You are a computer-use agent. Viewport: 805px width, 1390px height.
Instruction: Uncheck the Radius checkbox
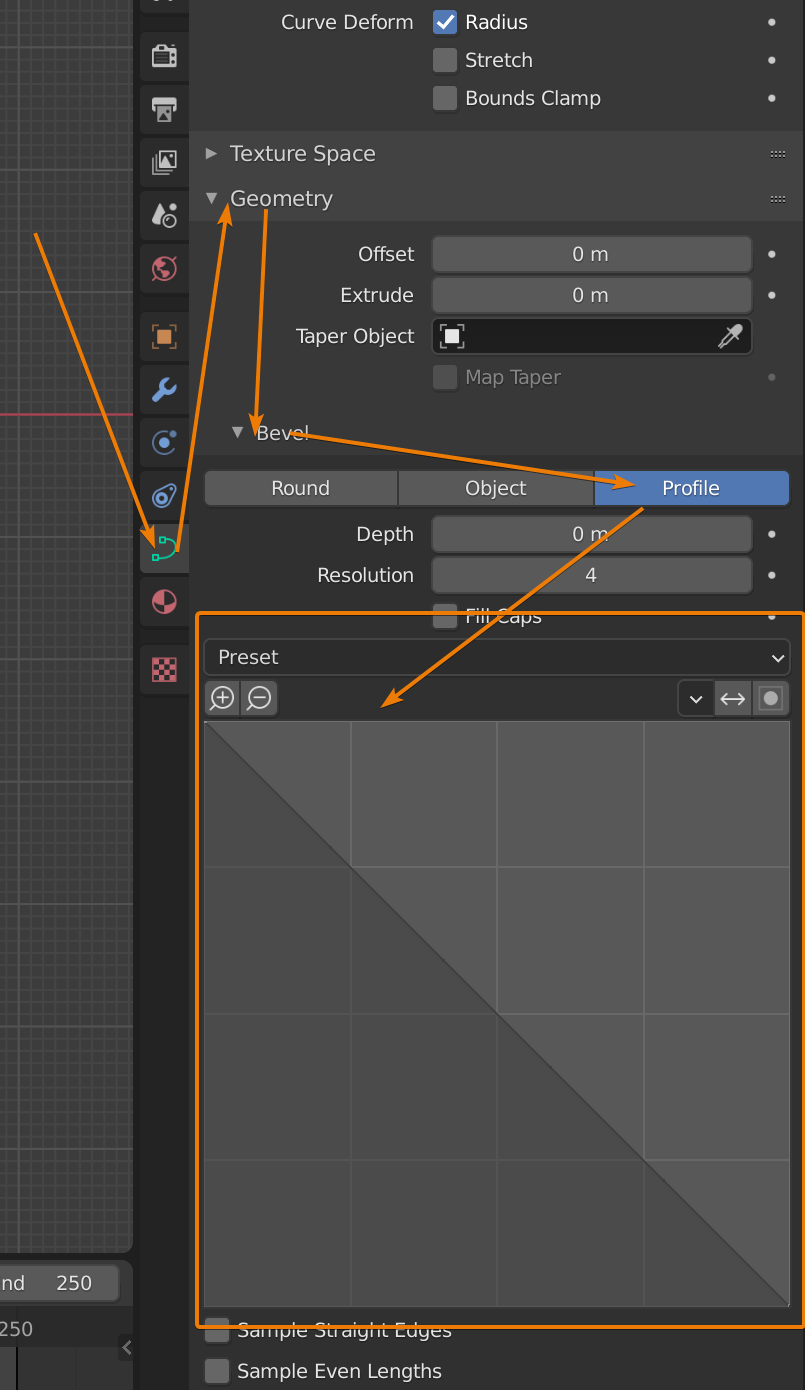pyautogui.click(x=445, y=22)
